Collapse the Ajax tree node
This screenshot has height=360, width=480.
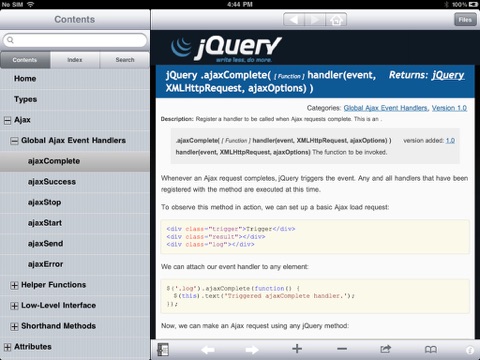click(x=7, y=120)
